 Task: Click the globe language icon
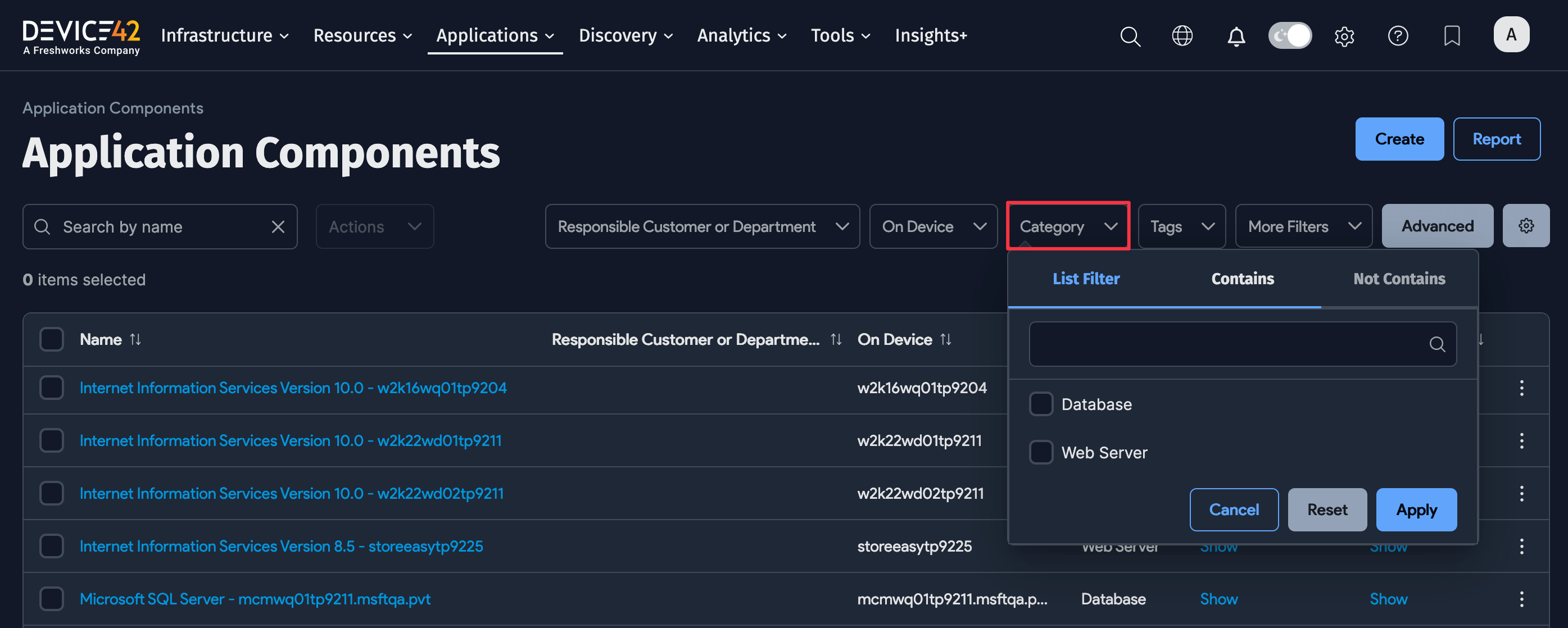click(1182, 36)
